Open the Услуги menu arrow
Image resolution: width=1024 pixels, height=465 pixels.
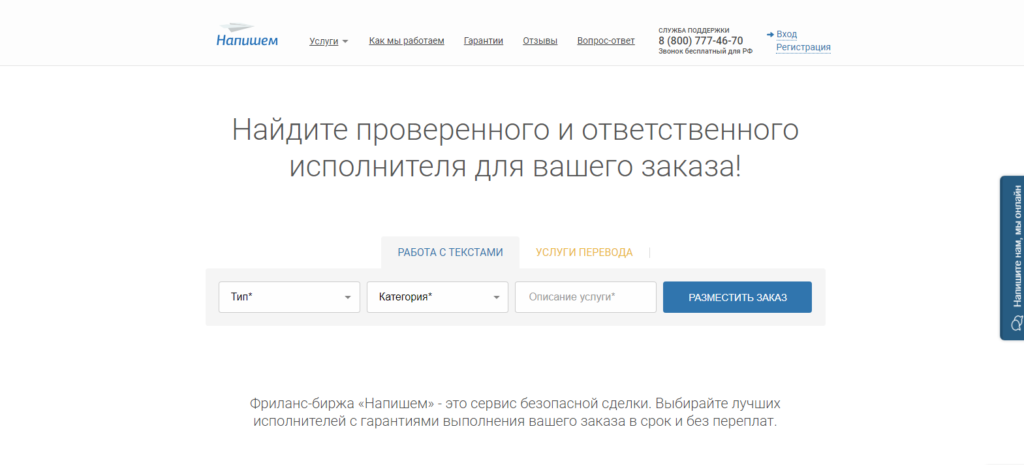[x=345, y=42]
